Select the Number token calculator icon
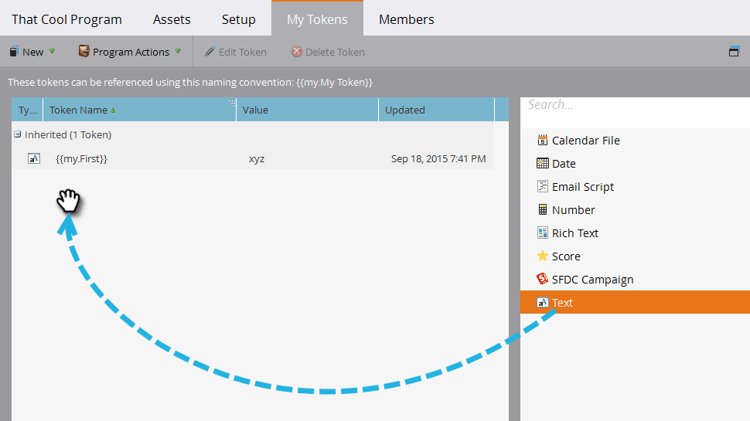750x421 pixels. [542, 210]
